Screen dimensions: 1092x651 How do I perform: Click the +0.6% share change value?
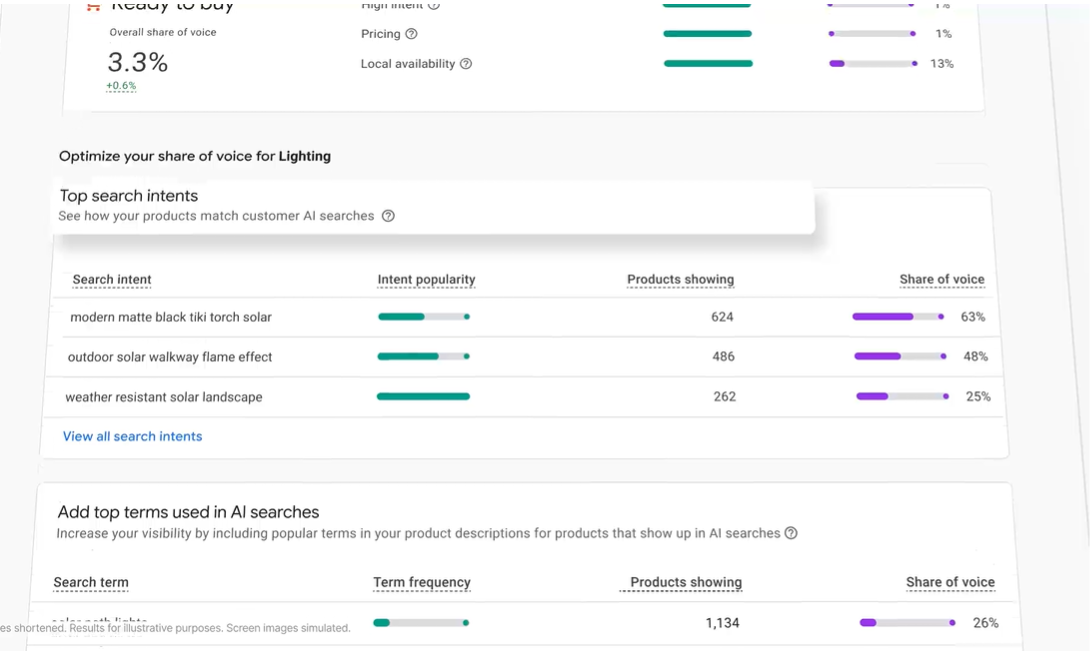pos(121,86)
